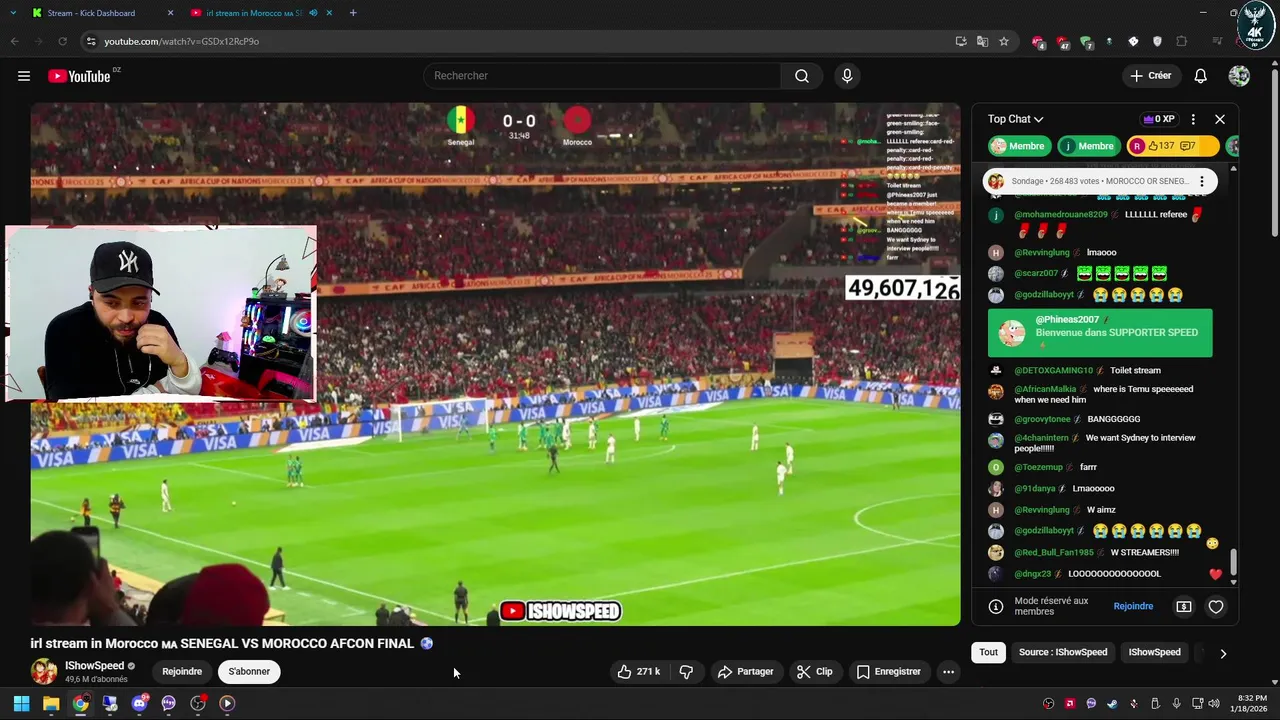The height and width of the screenshot is (720, 1280).
Task: Open the YouTube account avatar menu
Action: click(x=1239, y=76)
